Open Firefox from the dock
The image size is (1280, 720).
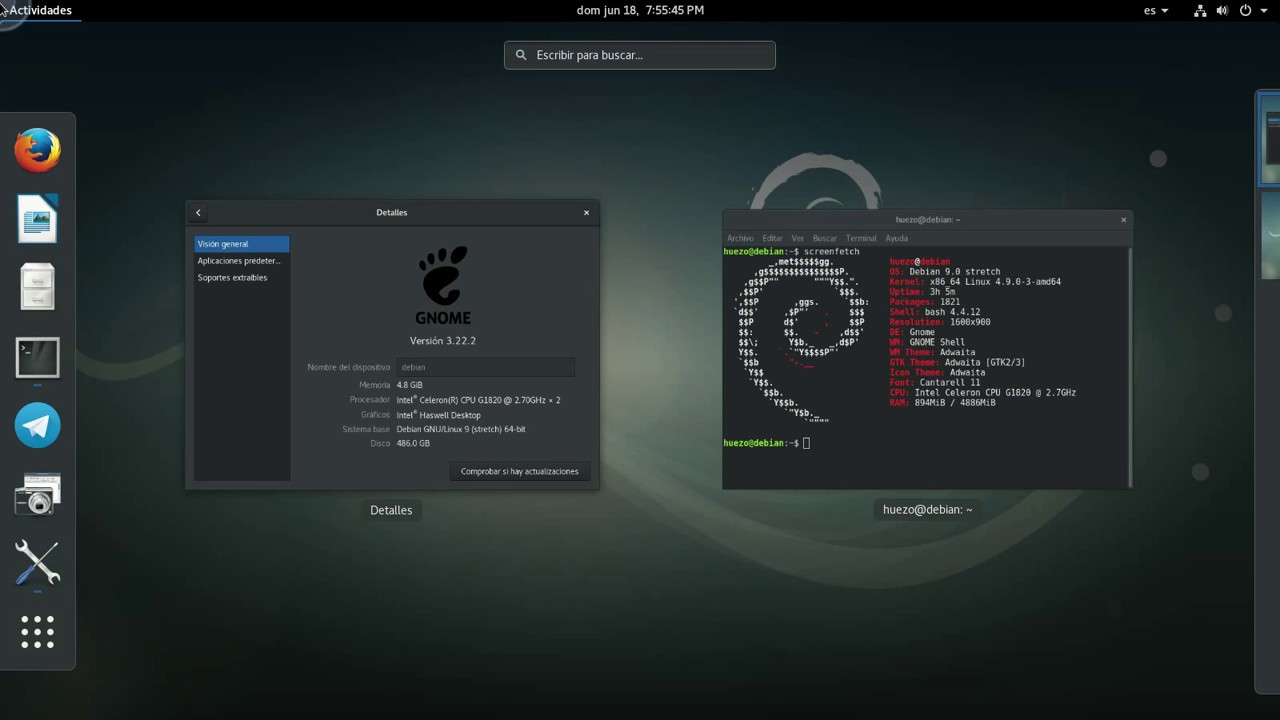point(37,148)
